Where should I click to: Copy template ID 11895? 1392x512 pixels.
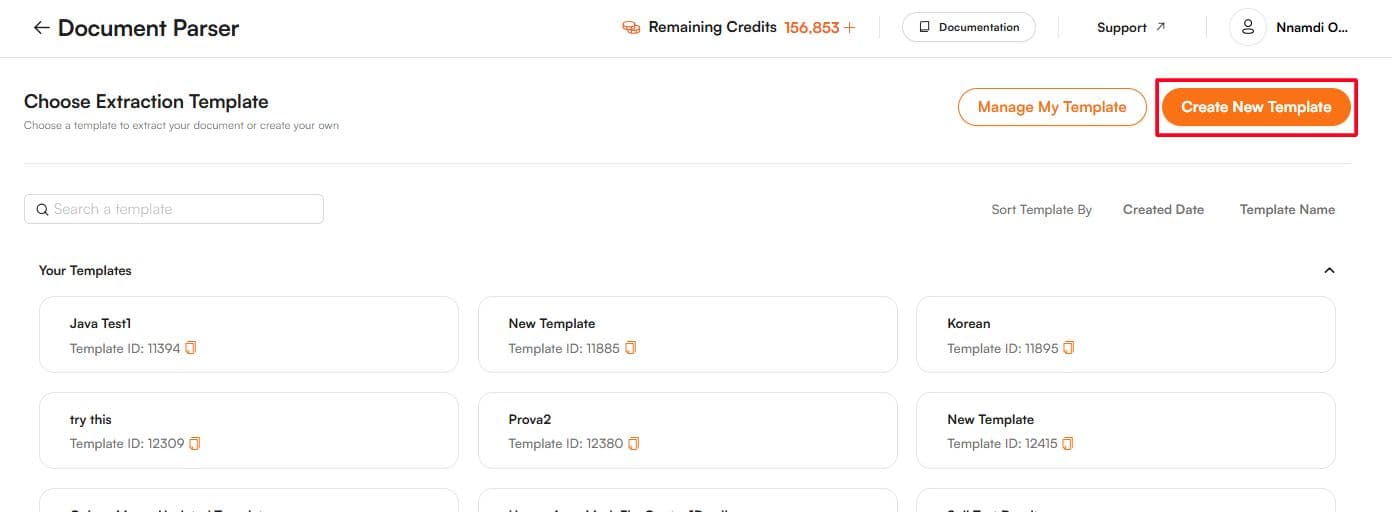[x=1069, y=348]
